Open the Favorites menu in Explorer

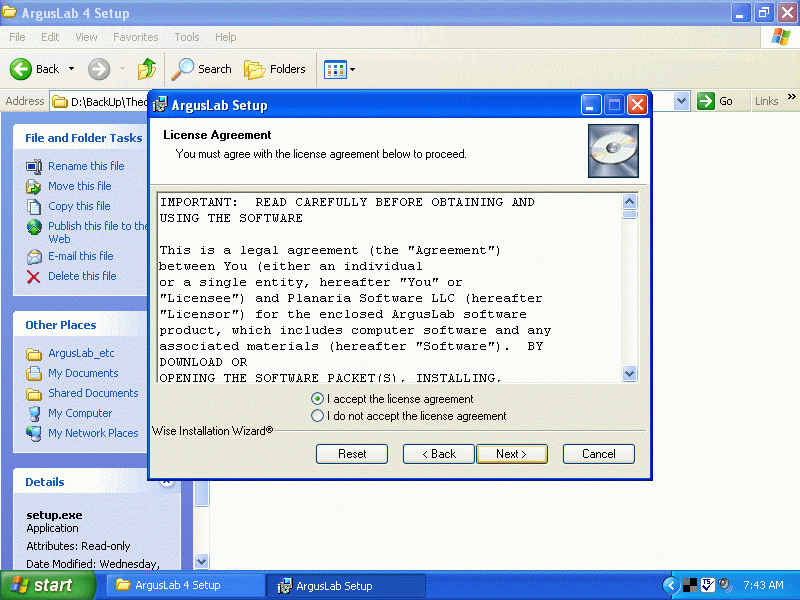click(135, 37)
